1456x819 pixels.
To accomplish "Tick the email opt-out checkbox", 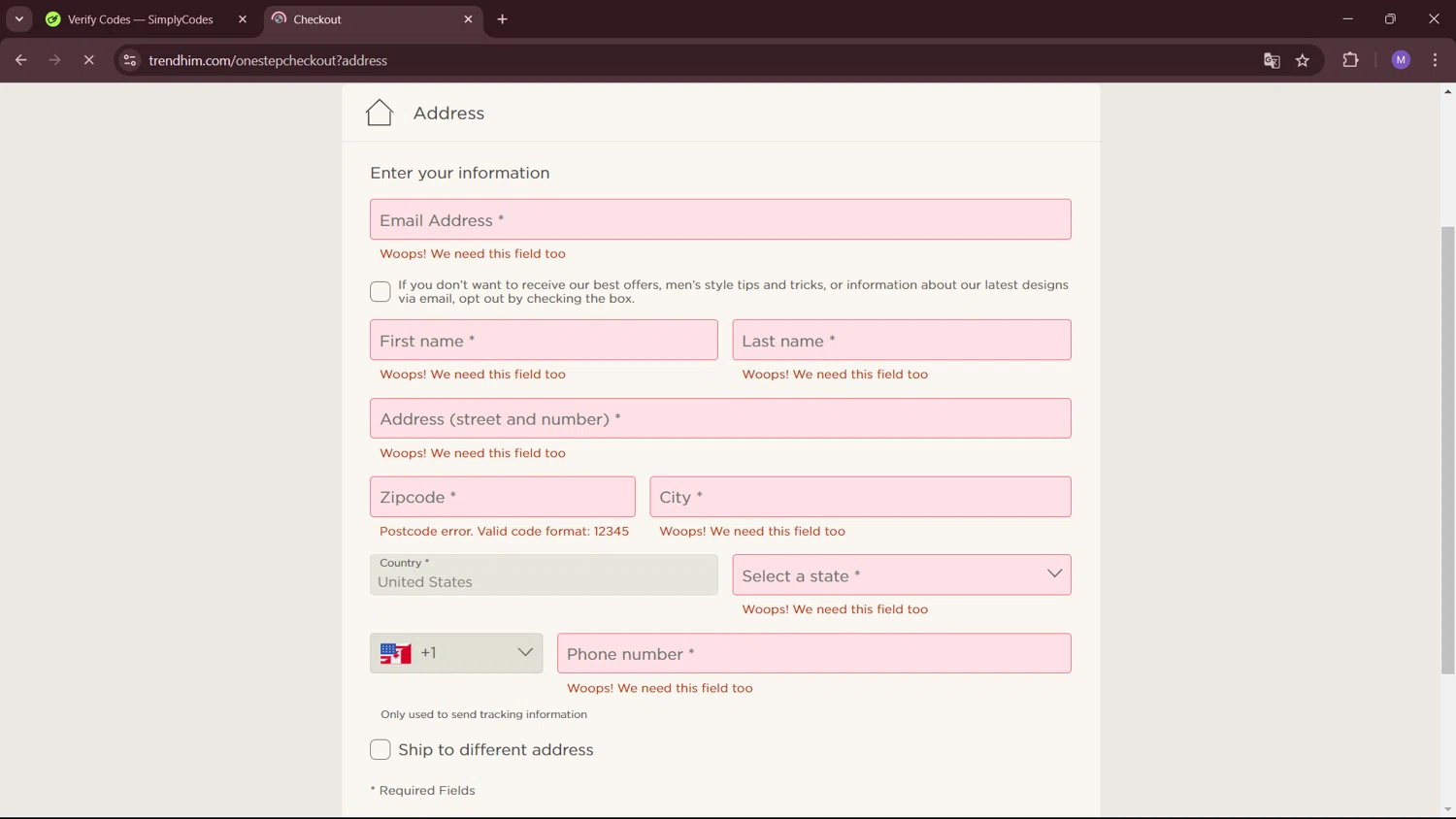I will coord(381,291).
